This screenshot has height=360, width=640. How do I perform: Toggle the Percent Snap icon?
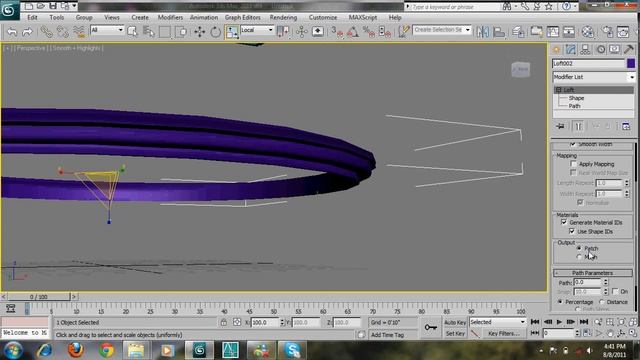click(x=369, y=31)
